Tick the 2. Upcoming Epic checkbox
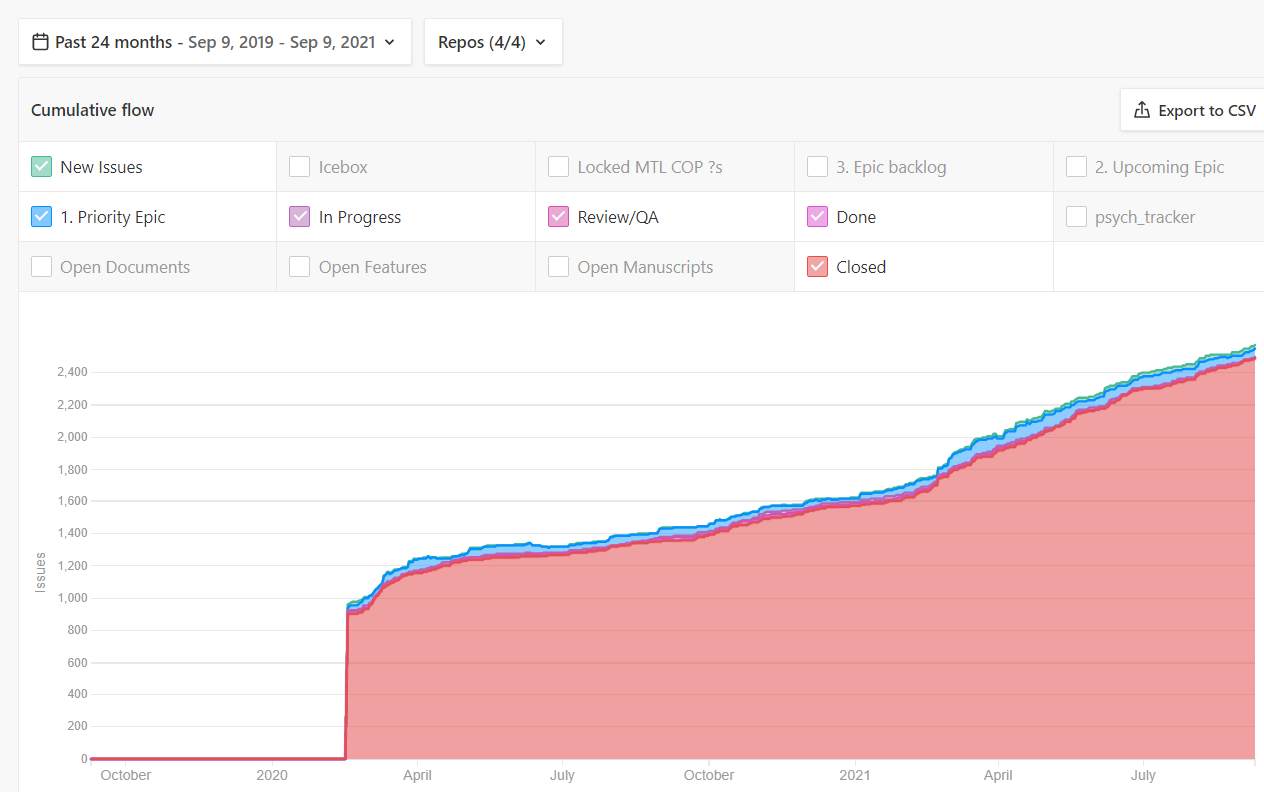This screenshot has width=1264, height=792. pyautogui.click(x=1076, y=167)
